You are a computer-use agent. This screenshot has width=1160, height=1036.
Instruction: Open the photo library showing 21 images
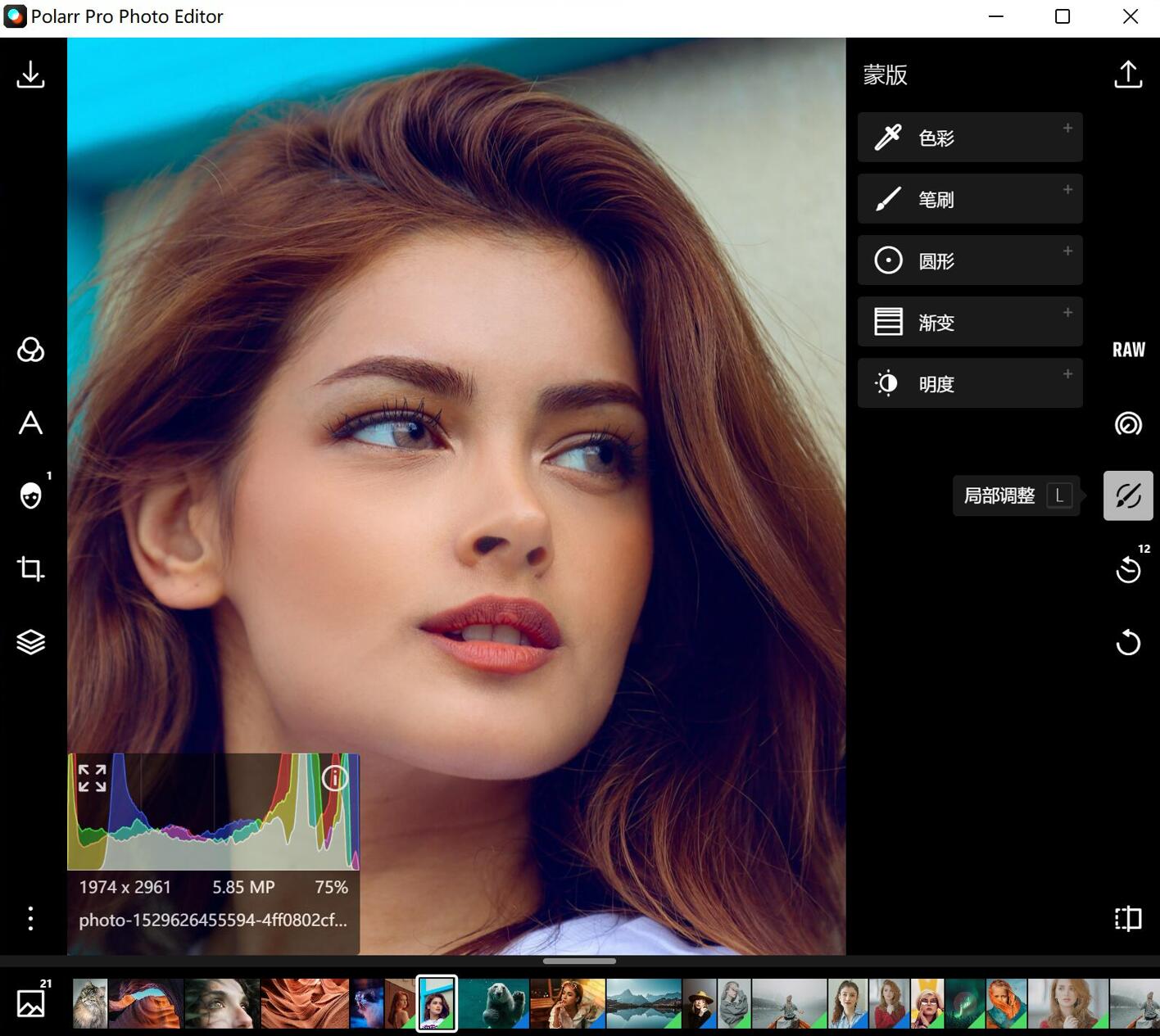pos(30,1002)
